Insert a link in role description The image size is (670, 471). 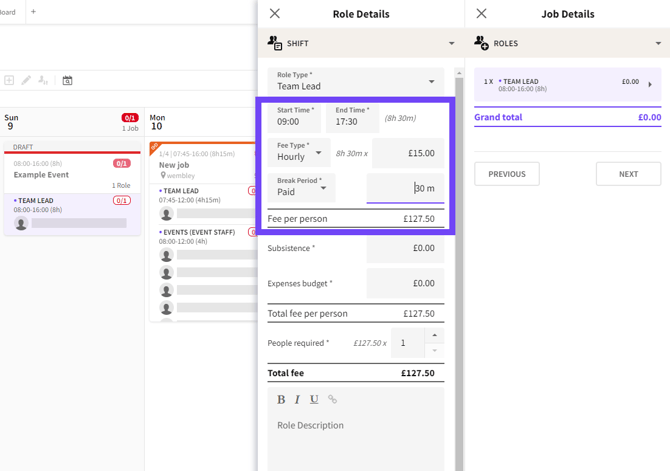click(332, 399)
